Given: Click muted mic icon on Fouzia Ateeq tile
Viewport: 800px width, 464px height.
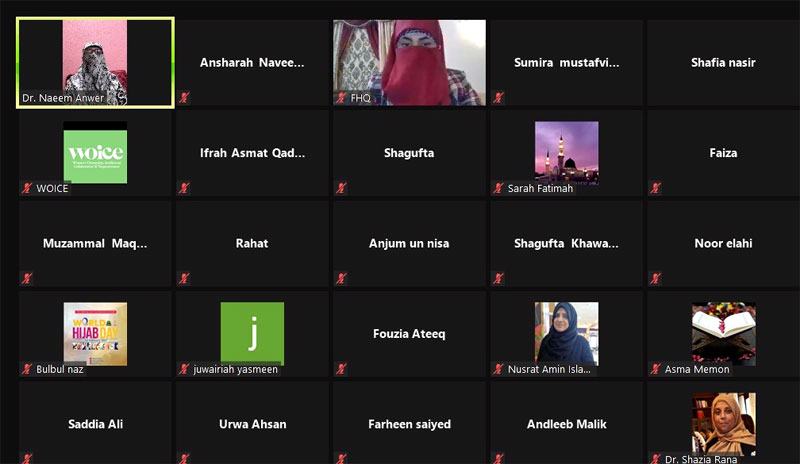Looking at the screenshot, I should 341,369.
